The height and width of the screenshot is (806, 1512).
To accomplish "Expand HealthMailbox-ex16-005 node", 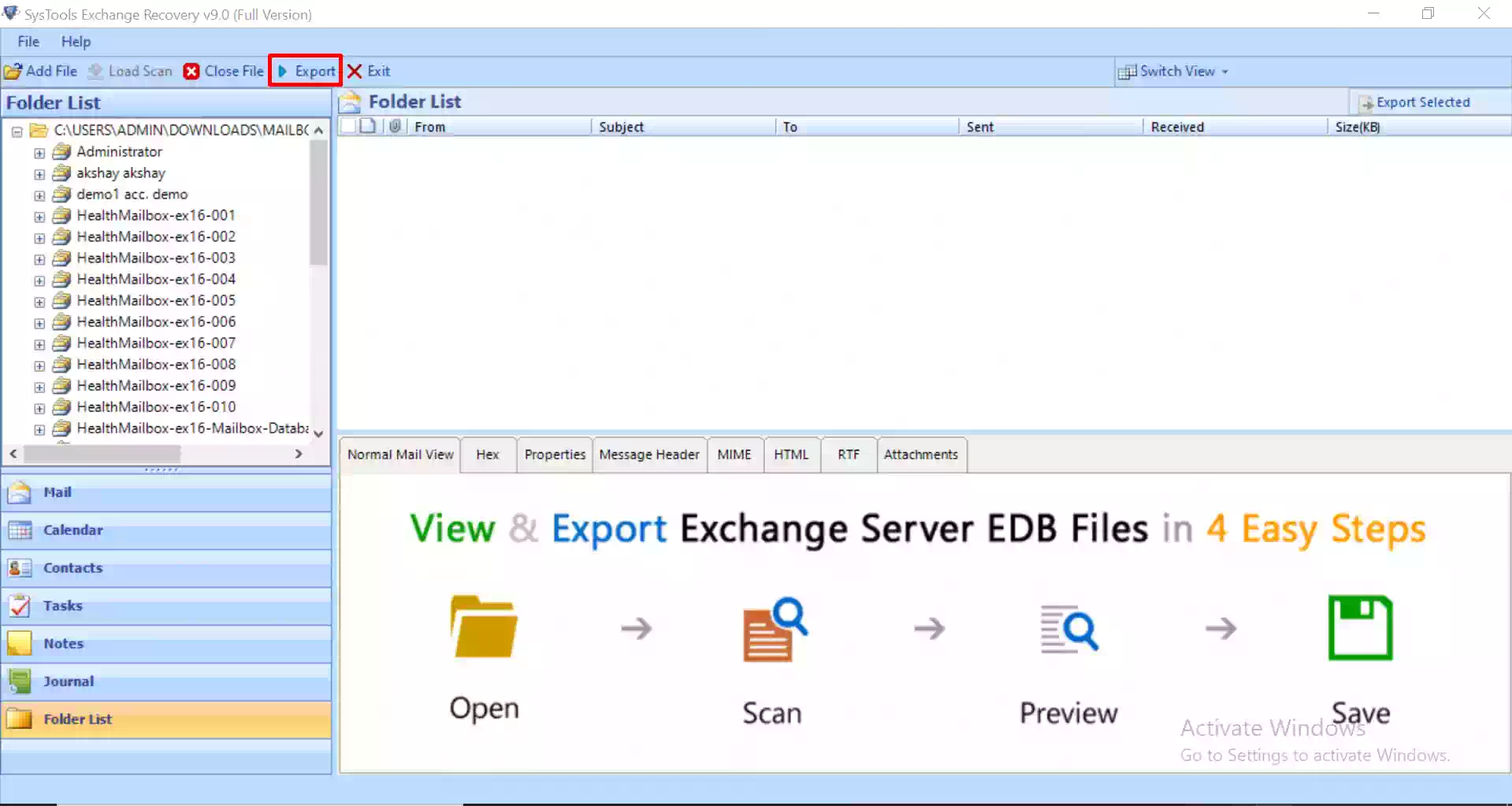I will tap(39, 302).
